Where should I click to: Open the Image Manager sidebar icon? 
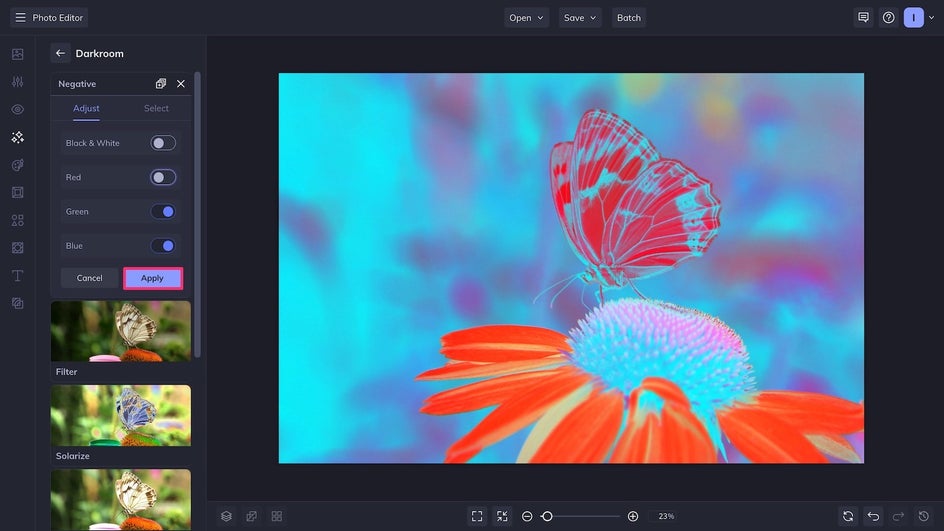[17, 54]
